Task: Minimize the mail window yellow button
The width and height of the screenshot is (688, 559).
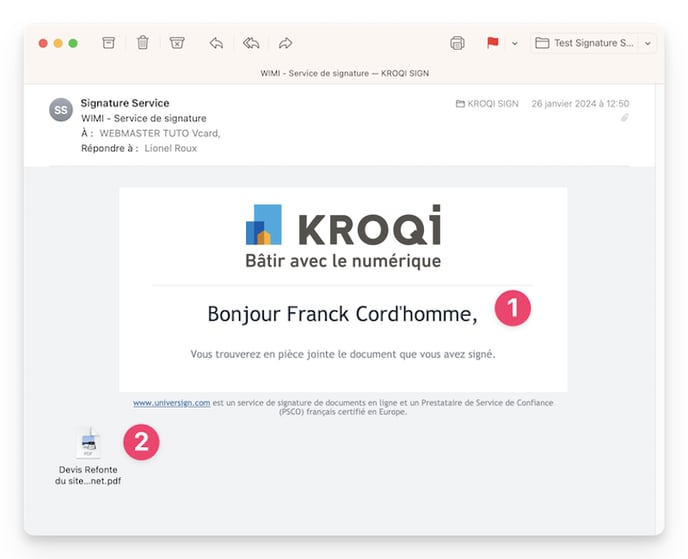Action: [x=58, y=43]
